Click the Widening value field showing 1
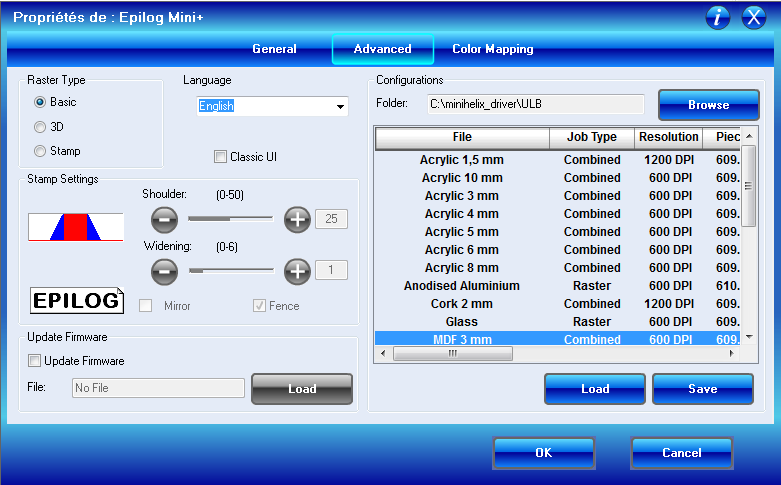Image resolution: width=781 pixels, height=485 pixels. (331, 270)
